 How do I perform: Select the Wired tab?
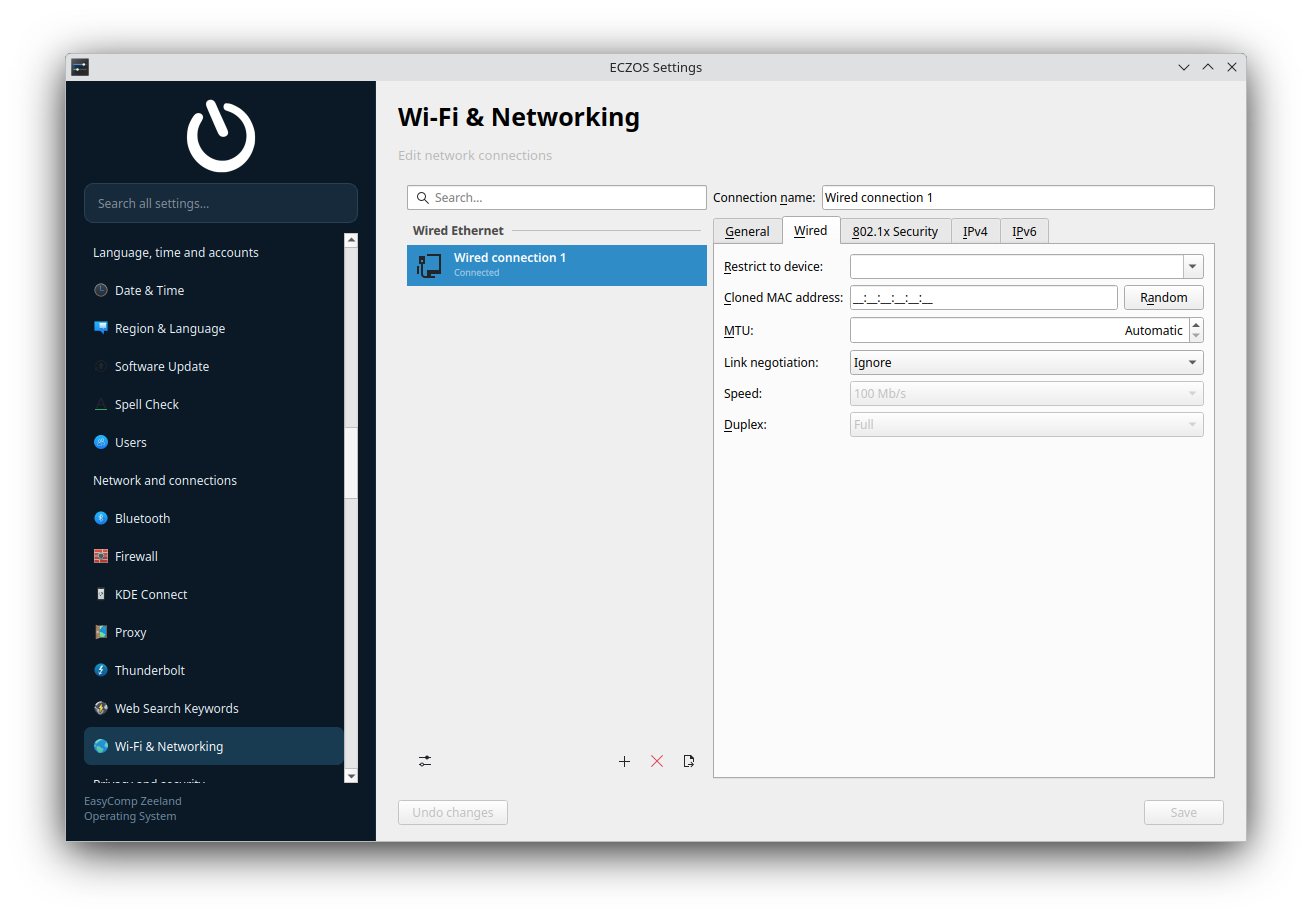[x=811, y=230]
